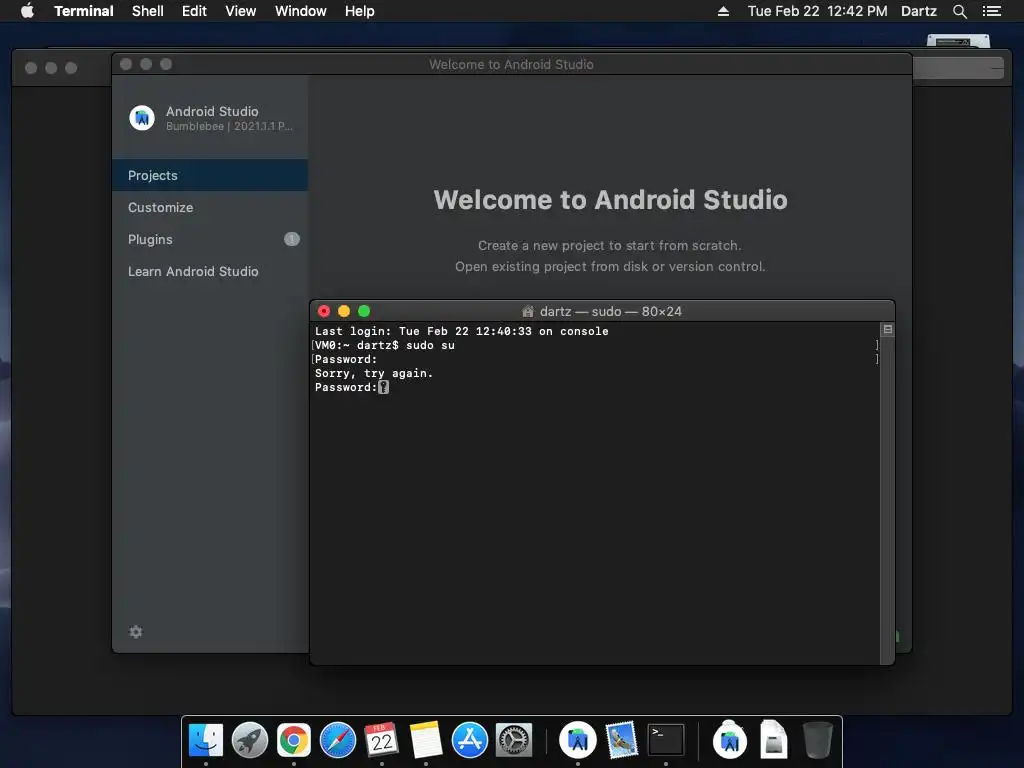Open the Window menu
1024x768 pixels.
pyautogui.click(x=300, y=11)
